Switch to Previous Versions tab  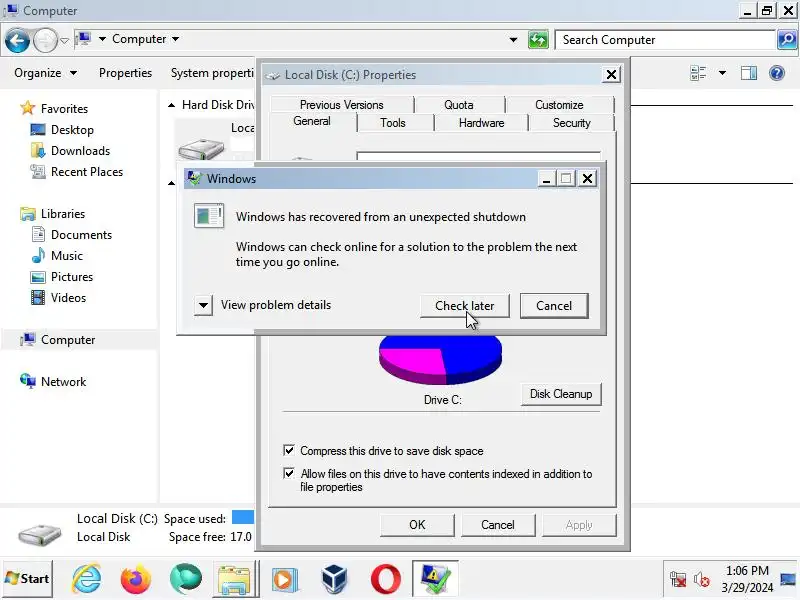click(341, 105)
